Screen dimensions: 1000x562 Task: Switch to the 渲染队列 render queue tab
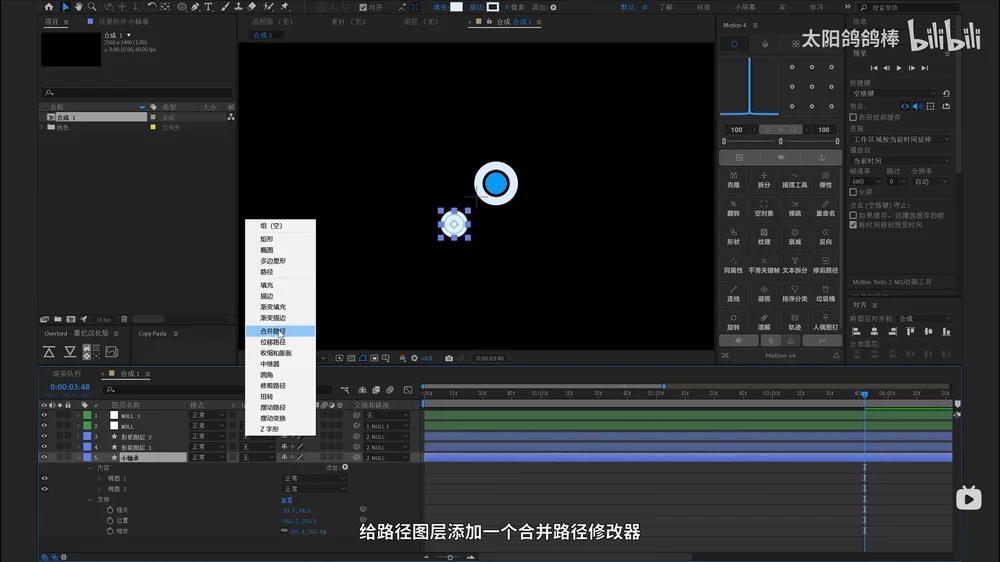(x=67, y=374)
